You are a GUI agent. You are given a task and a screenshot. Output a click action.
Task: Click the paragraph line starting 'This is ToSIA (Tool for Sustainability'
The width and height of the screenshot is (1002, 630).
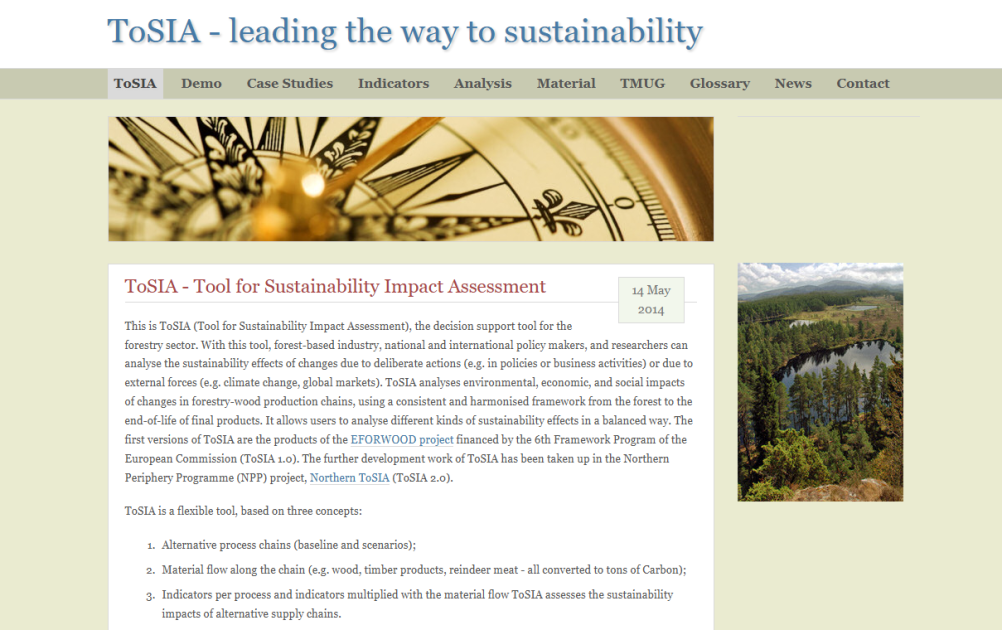pos(348,326)
